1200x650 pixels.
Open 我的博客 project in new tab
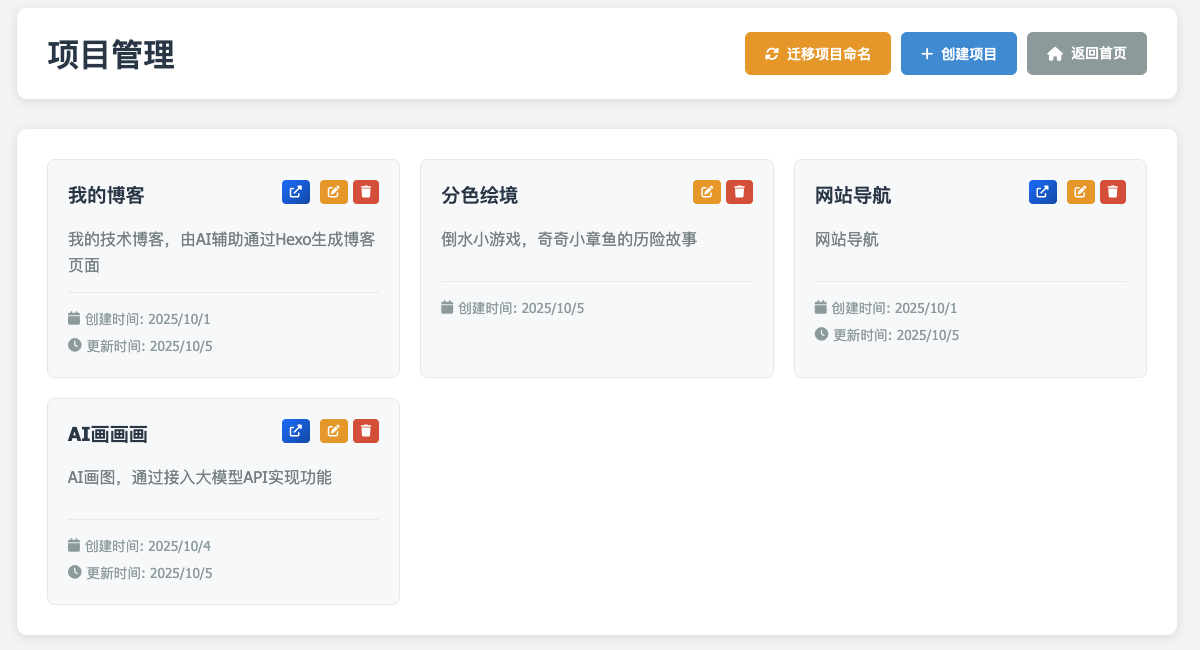[x=295, y=191]
